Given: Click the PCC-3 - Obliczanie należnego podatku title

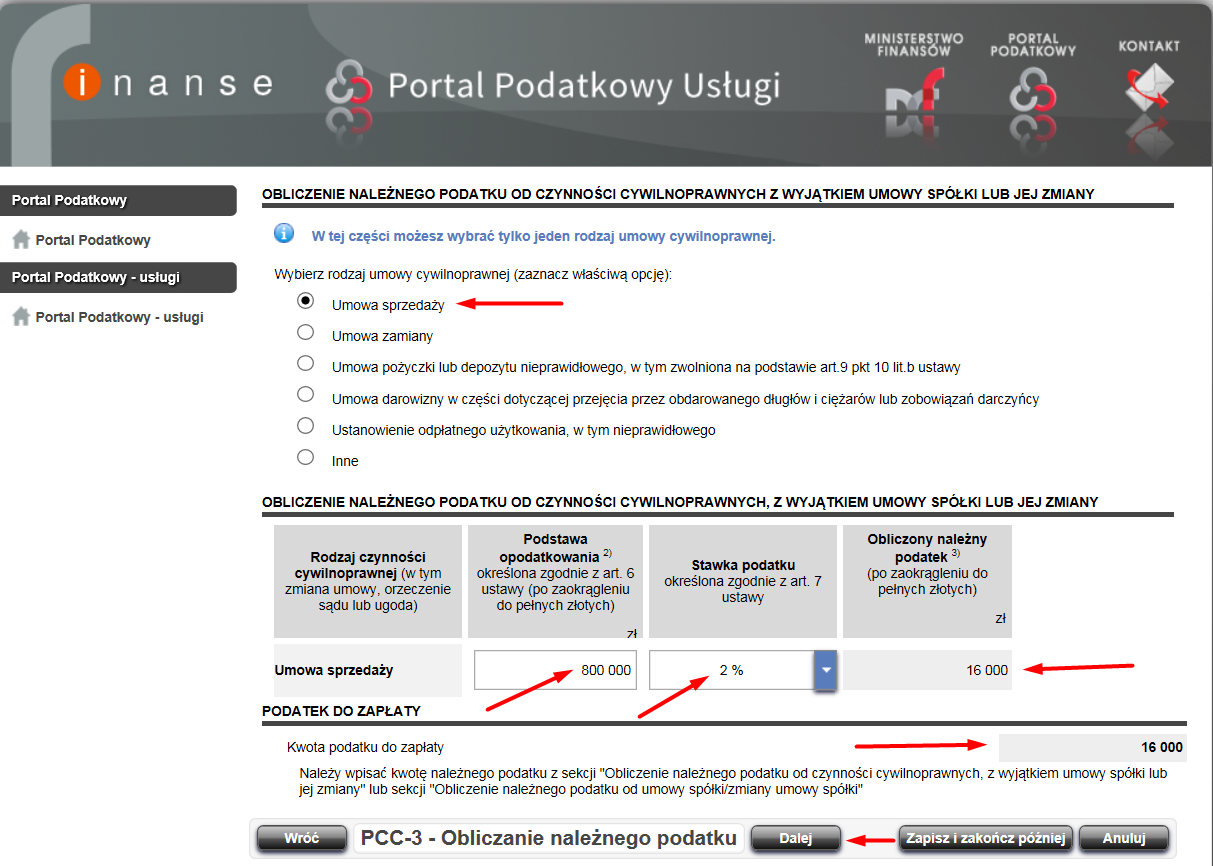Looking at the screenshot, I should click(549, 838).
